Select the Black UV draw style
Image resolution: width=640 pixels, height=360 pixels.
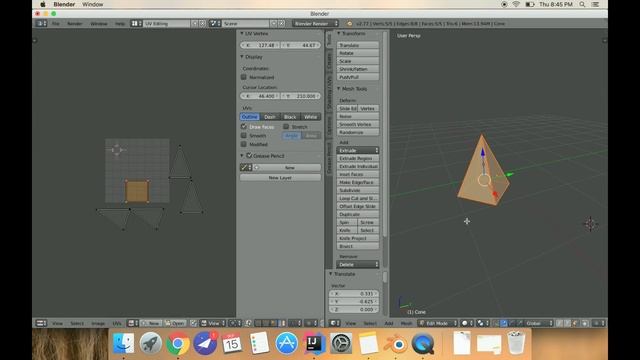[290, 117]
